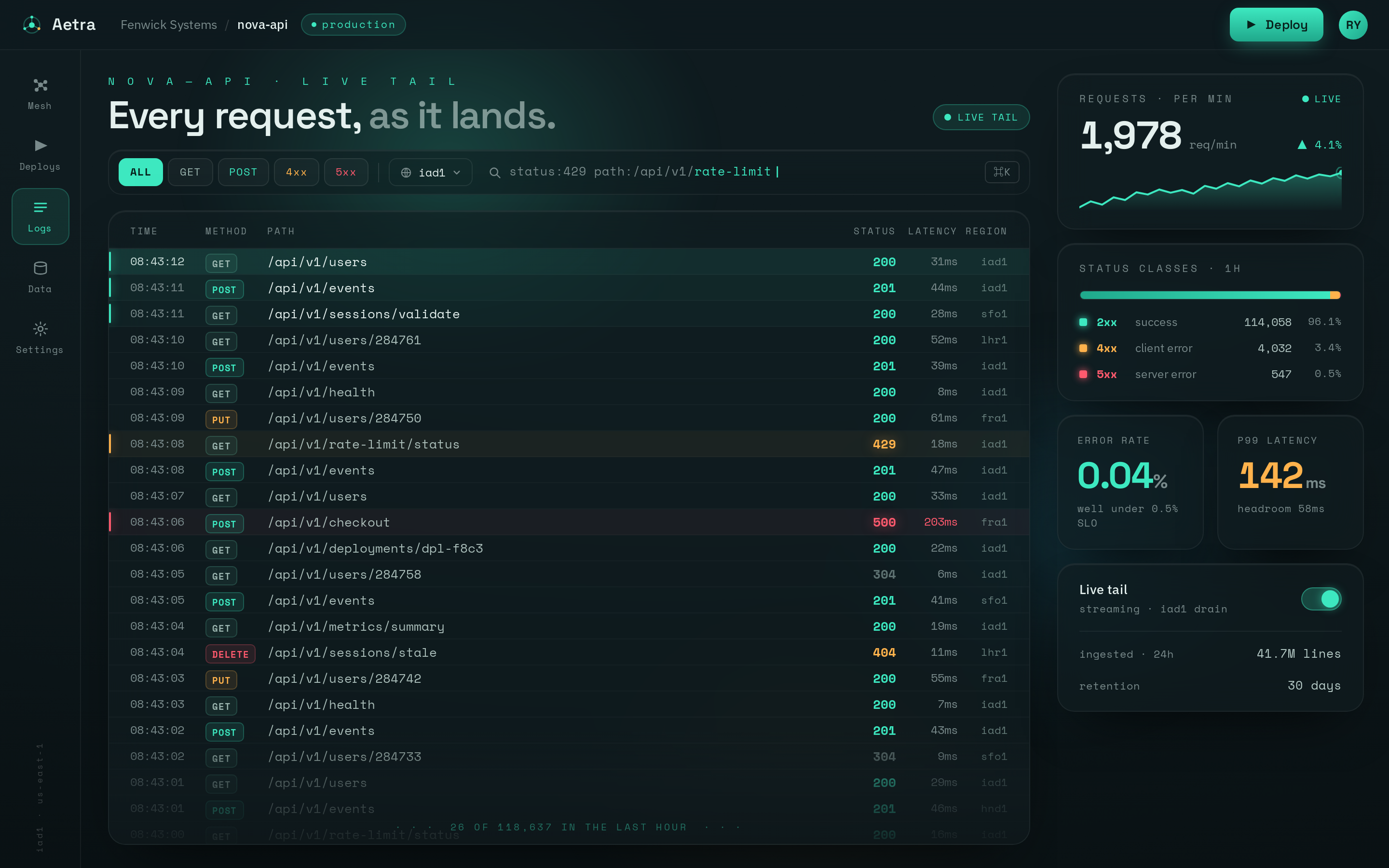Select the 4xx filter tab
Image resolution: width=1389 pixels, height=868 pixels.
[x=296, y=172]
